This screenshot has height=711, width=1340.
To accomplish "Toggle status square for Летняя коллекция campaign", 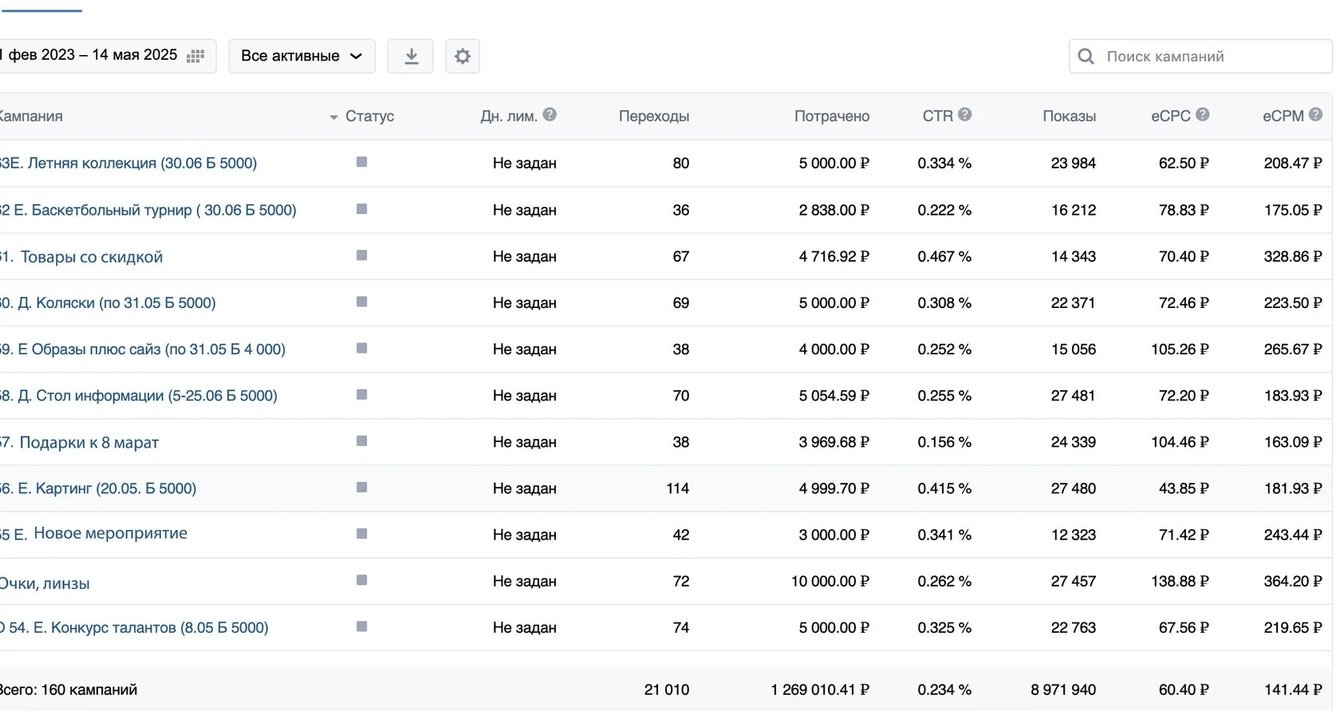I will [x=361, y=162].
